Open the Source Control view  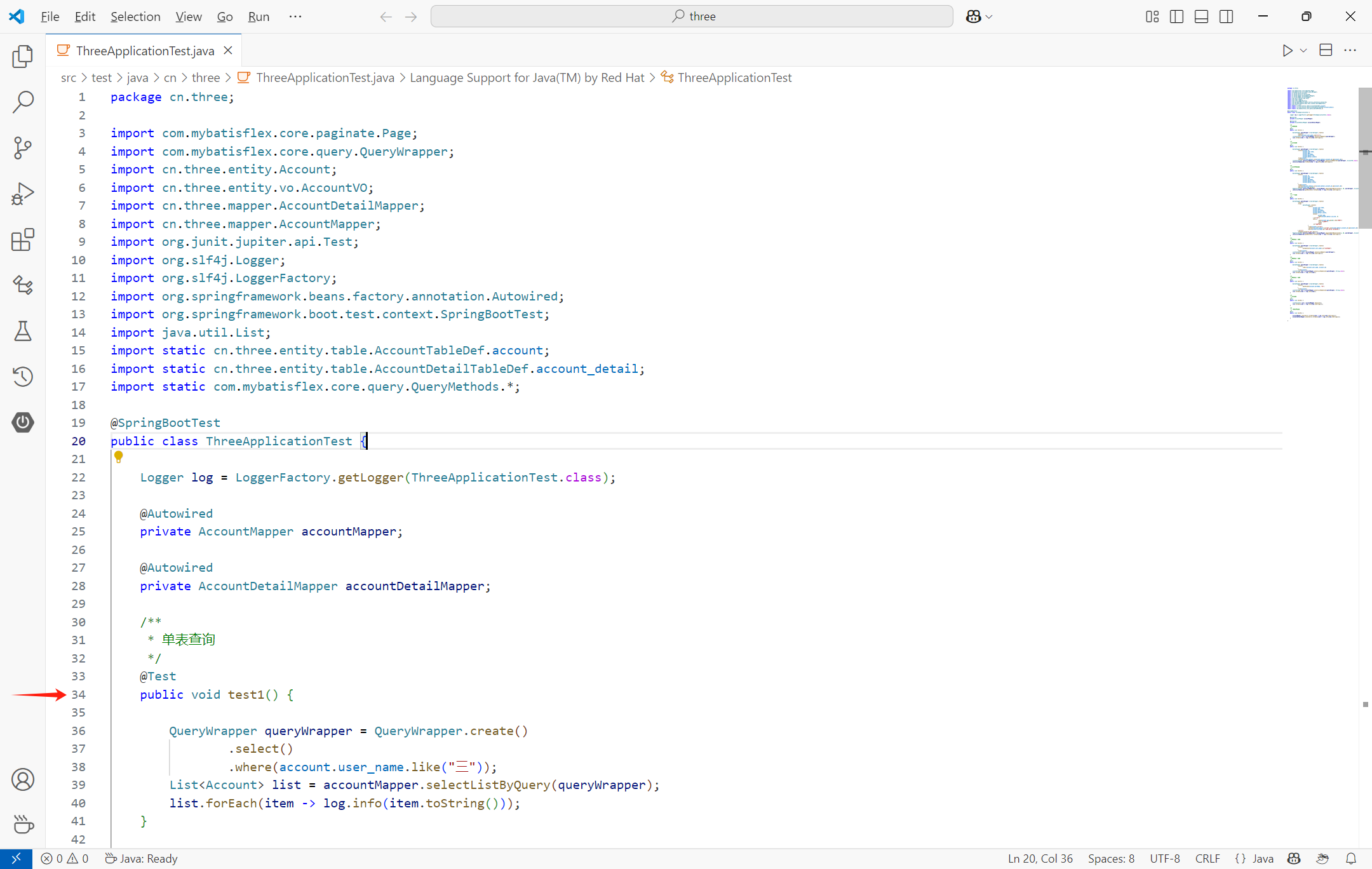click(22, 147)
